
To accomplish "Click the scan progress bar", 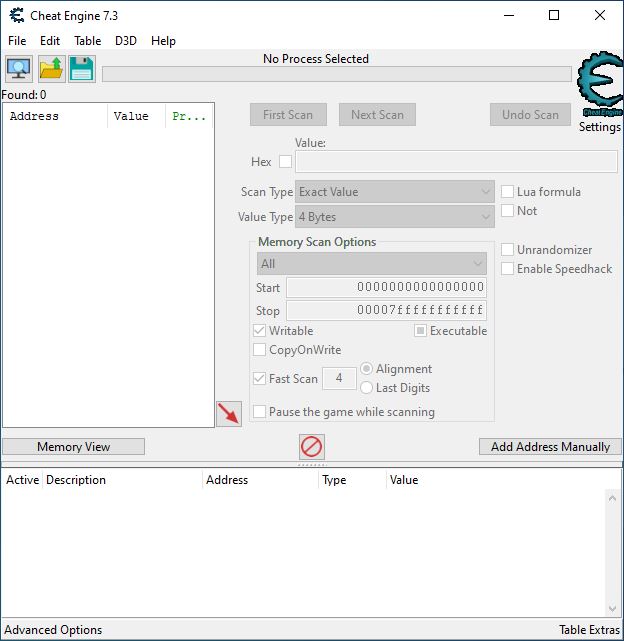I will (x=337, y=74).
